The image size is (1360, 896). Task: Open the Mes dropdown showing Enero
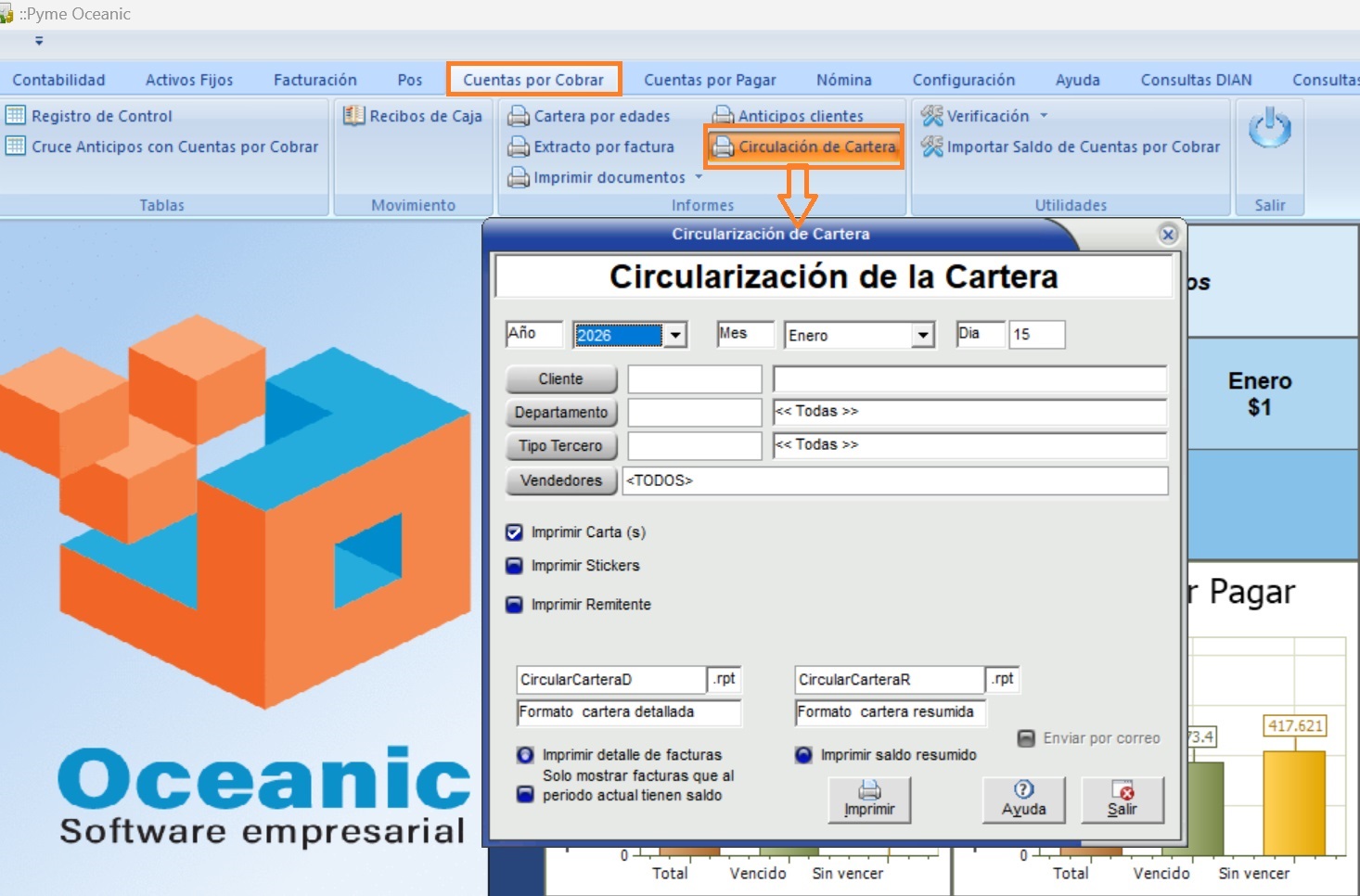pyautogui.click(x=922, y=335)
